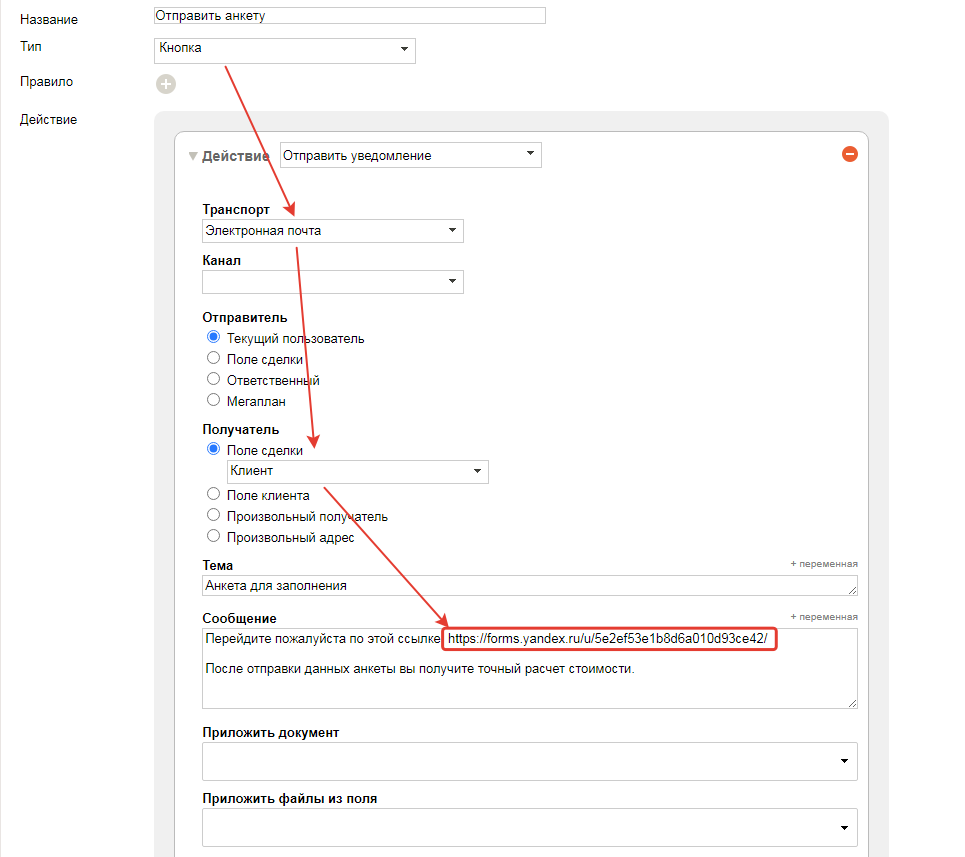Image resolution: width=965 pixels, height=857 pixels.
Task: Click '+ переменная' link above Тема field
Action: pos(823,564)
